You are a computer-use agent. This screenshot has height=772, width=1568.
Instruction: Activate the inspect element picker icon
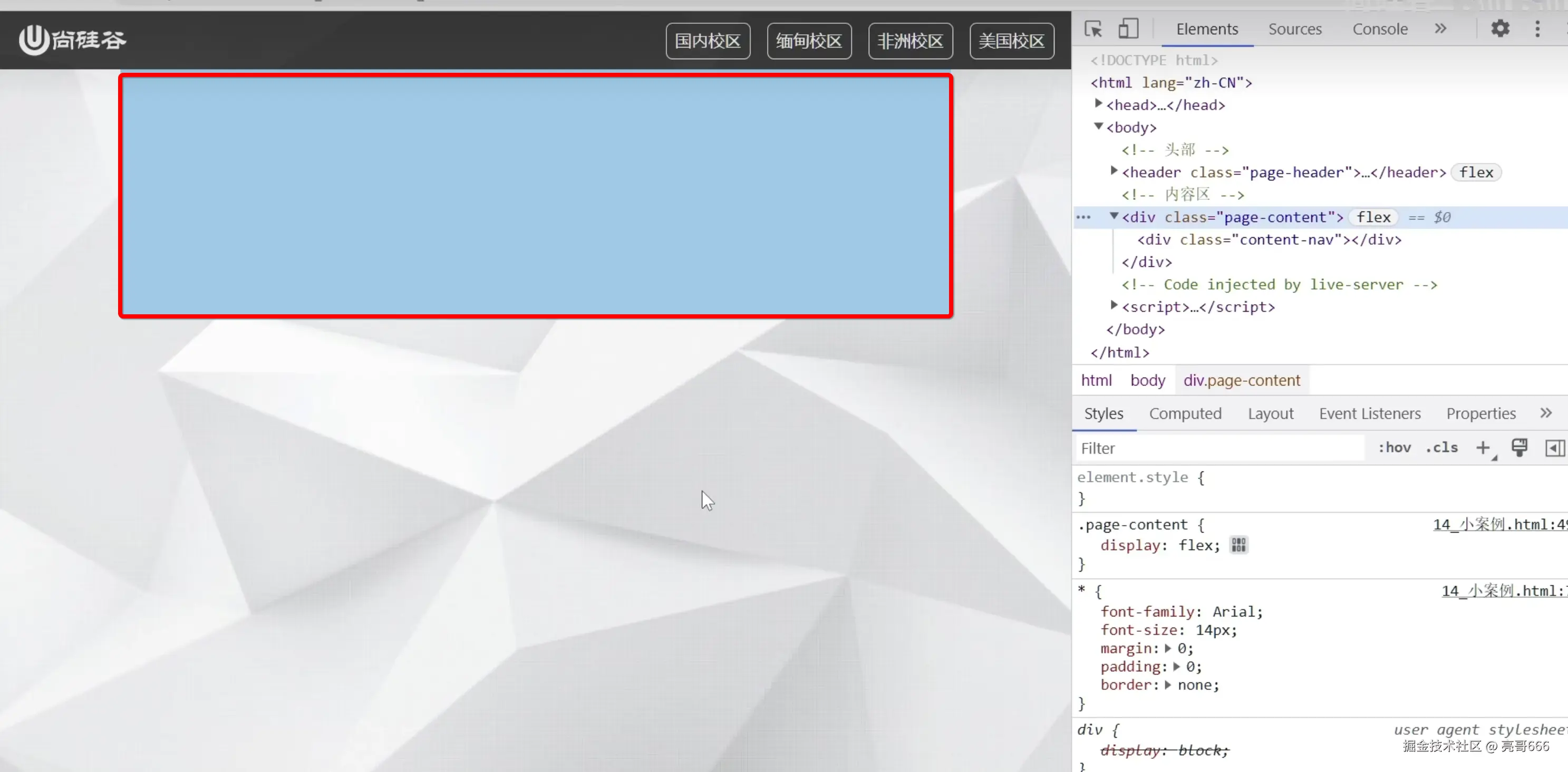[x=1092, y=28]
